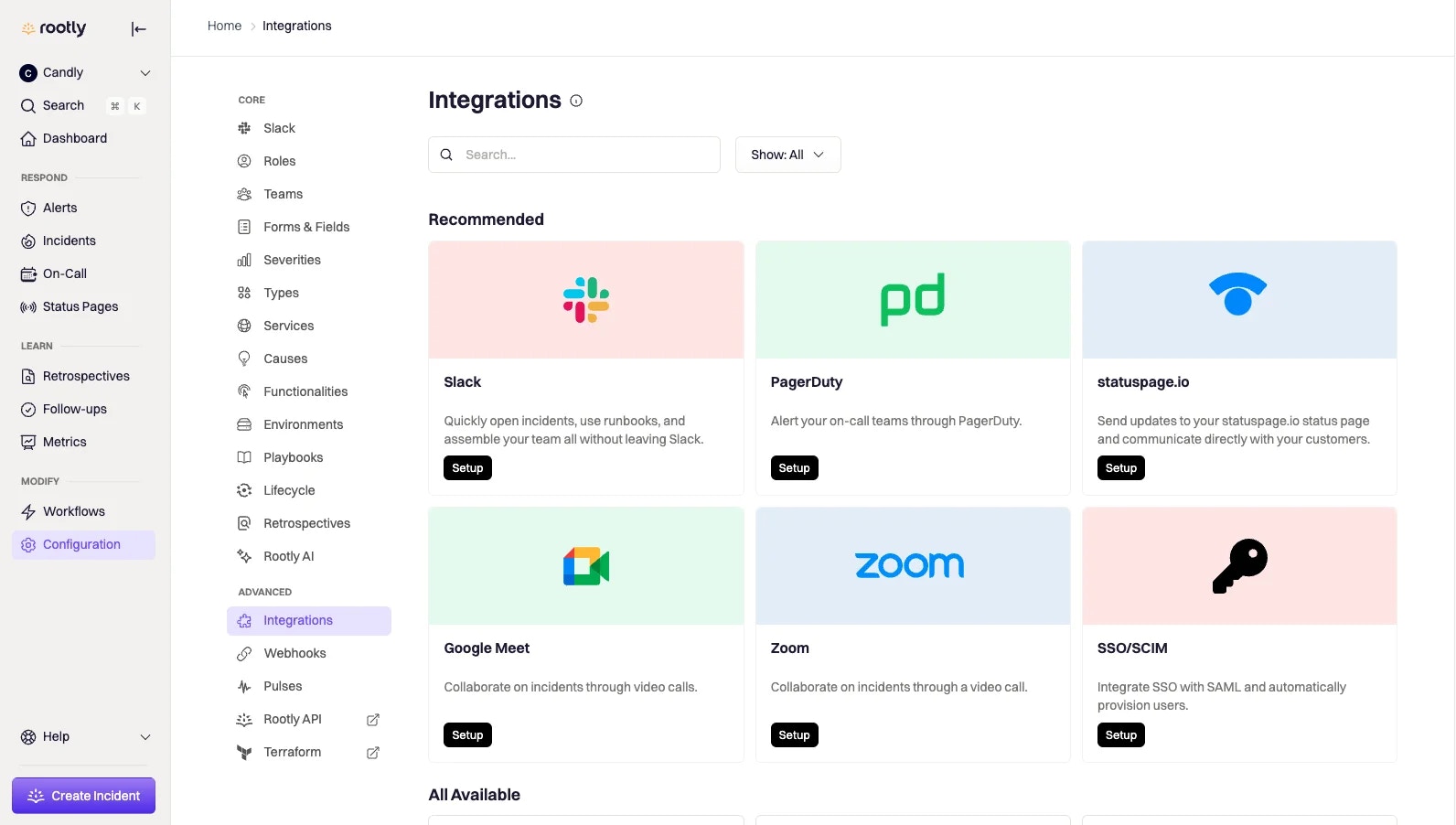Click the Slack logo card image
Screen dimensions: 1456x825
coord(586,300)
